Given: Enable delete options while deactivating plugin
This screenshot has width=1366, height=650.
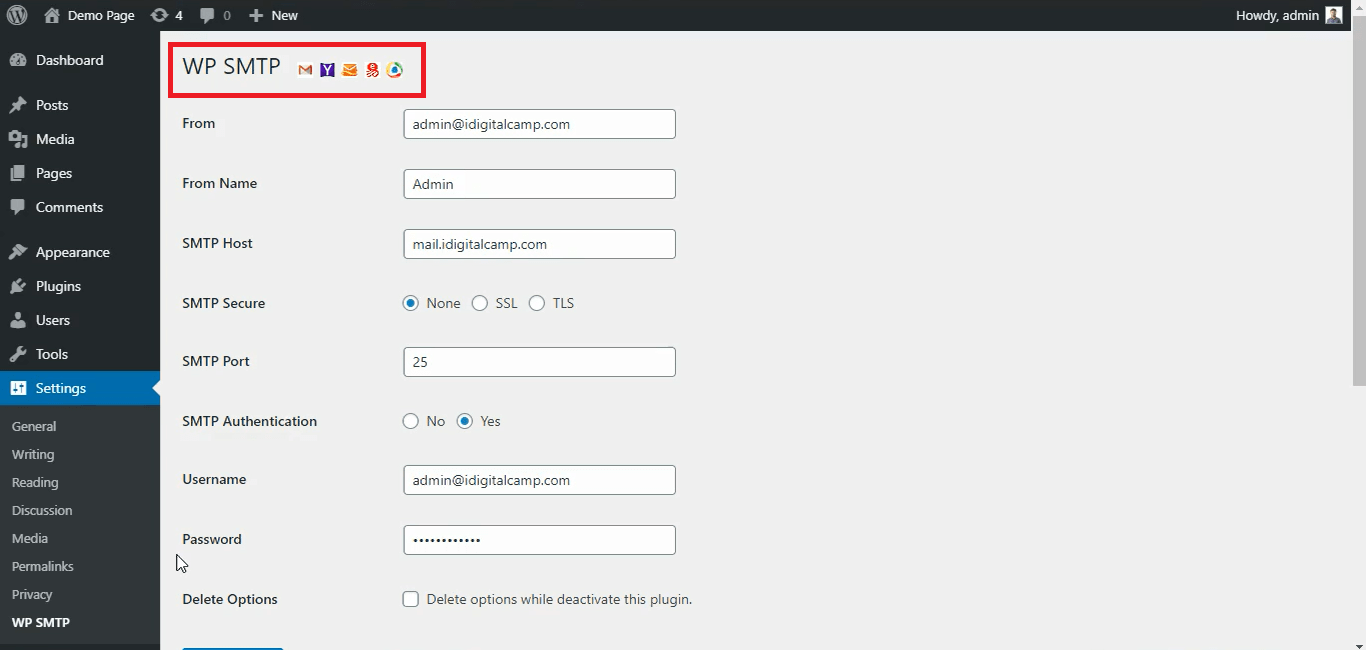Looking at the screenshot, I should pyautogui.click(x=411, y=599).
